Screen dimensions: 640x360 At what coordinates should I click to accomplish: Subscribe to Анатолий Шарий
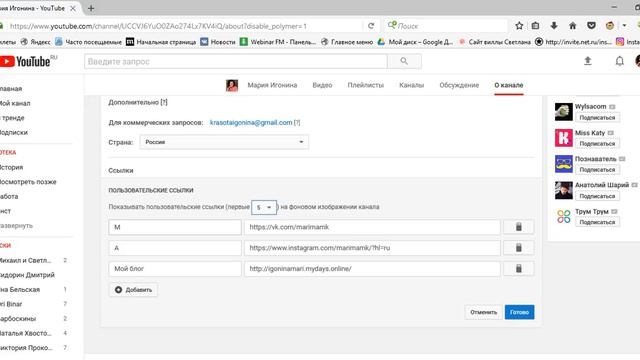pyautogui.click(x=597, y=196)
